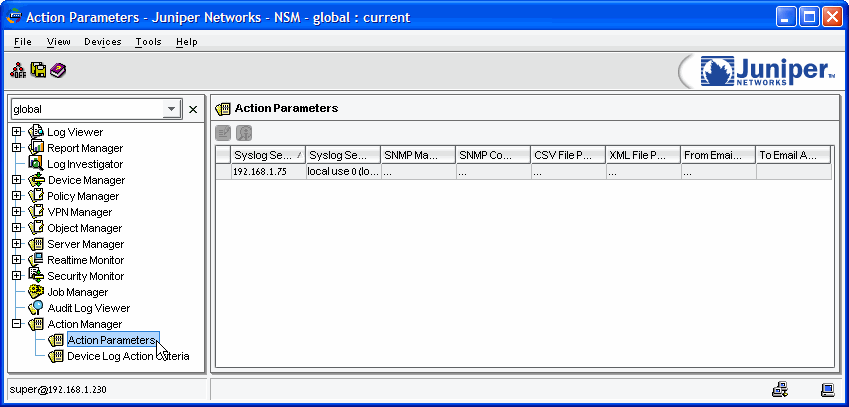Expand the Log Viewer node
The height and width of the screenshot is (407, 849).
click(17, 132)
